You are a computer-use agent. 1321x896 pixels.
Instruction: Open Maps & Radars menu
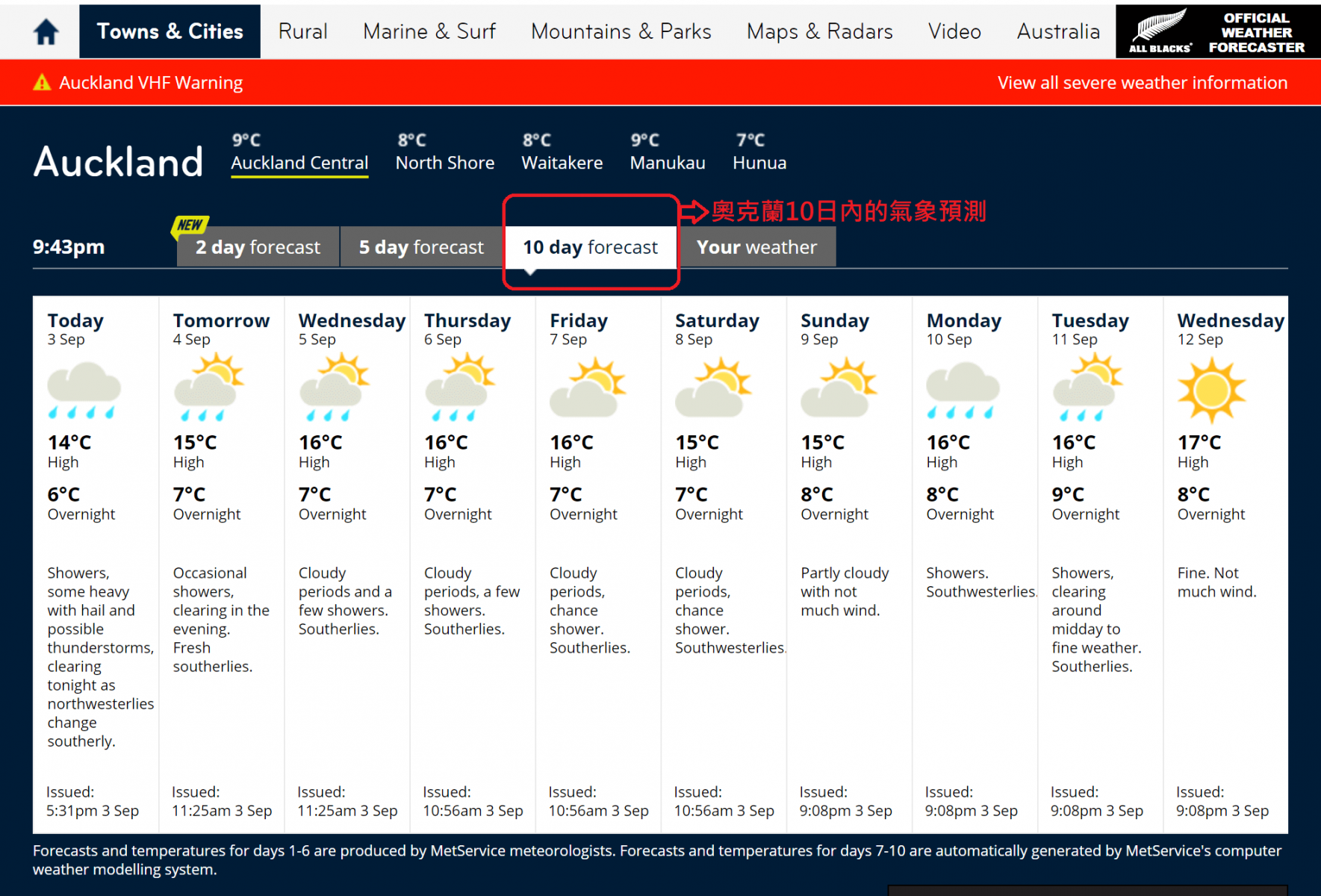[819, 31]
